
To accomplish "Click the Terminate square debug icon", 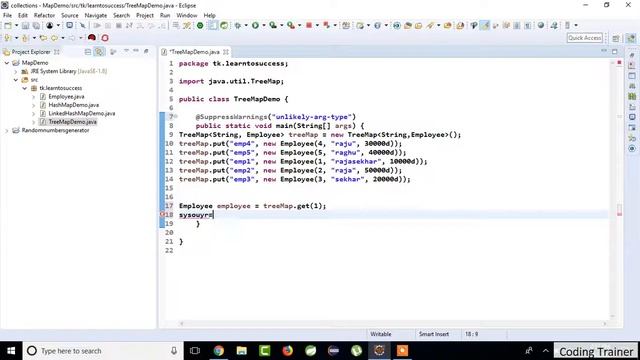I will tap(119, 25).
